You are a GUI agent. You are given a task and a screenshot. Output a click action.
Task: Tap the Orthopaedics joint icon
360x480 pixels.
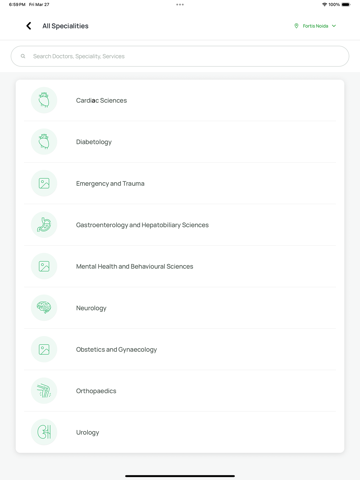click(44, 391)
